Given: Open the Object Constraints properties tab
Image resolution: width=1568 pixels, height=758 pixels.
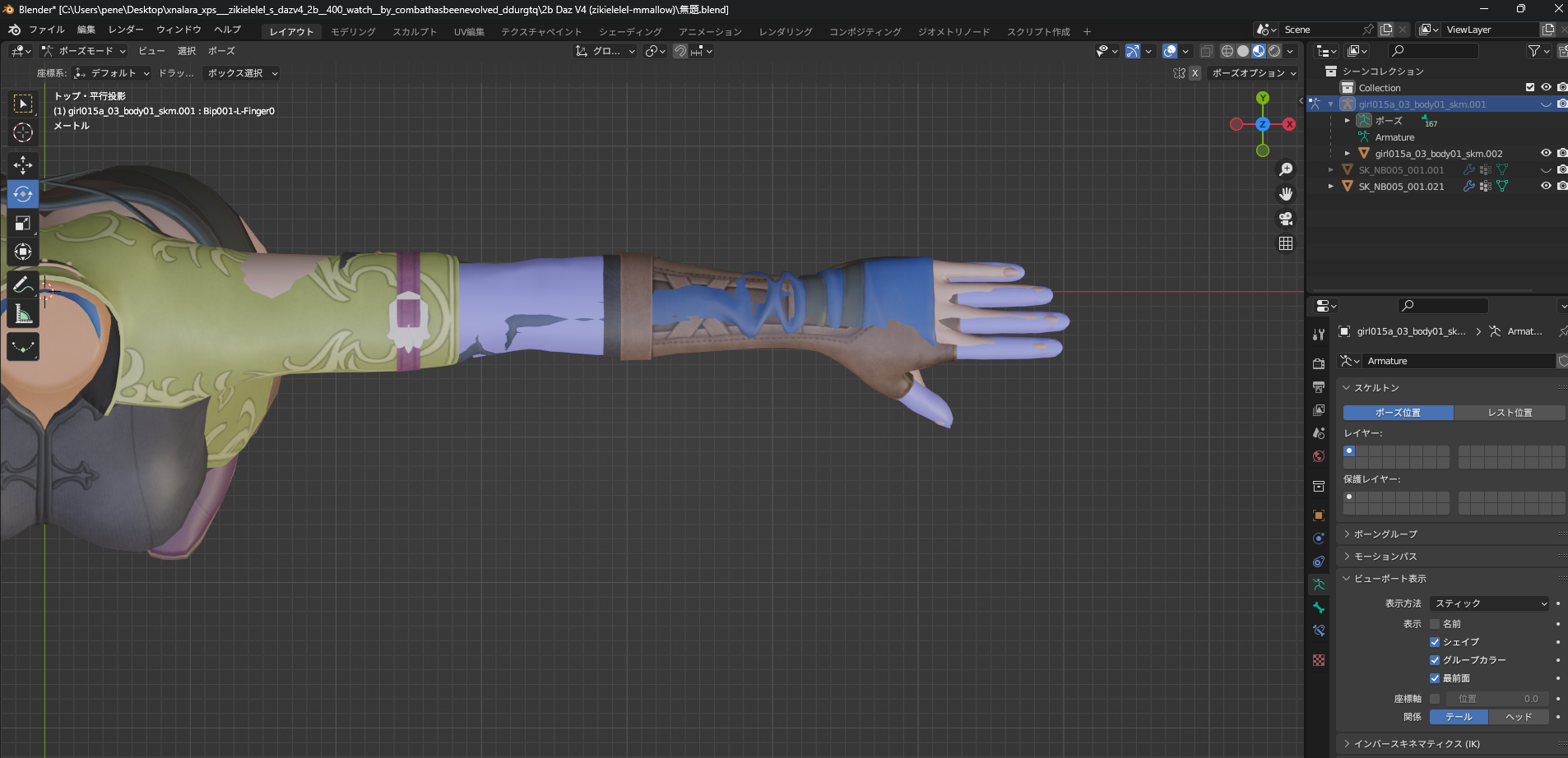Looking at the screenshot, I should tap(1319, 562).
